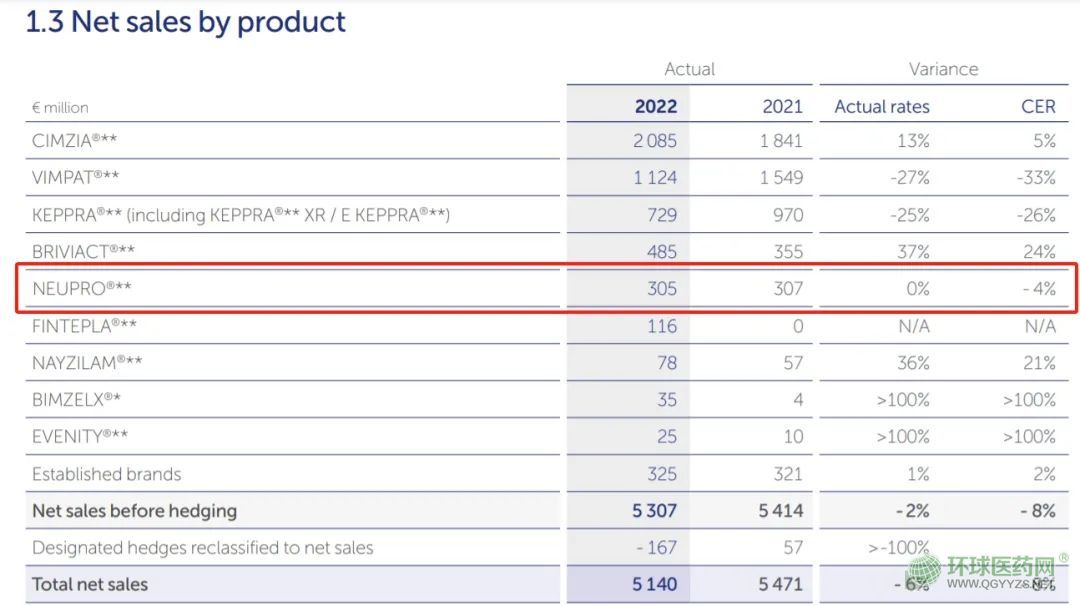The height and width of the screenshot is (606, 1080).
Task: Select the Net sales before hedging row
Action: coord(134,511)
